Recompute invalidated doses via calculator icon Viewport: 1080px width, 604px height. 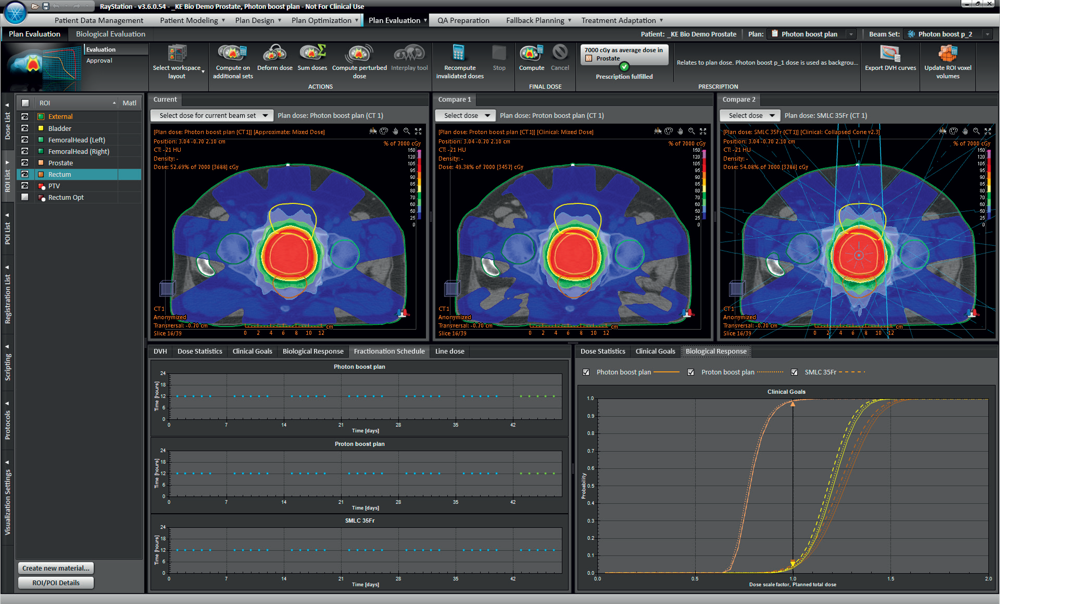click(459, 53)
